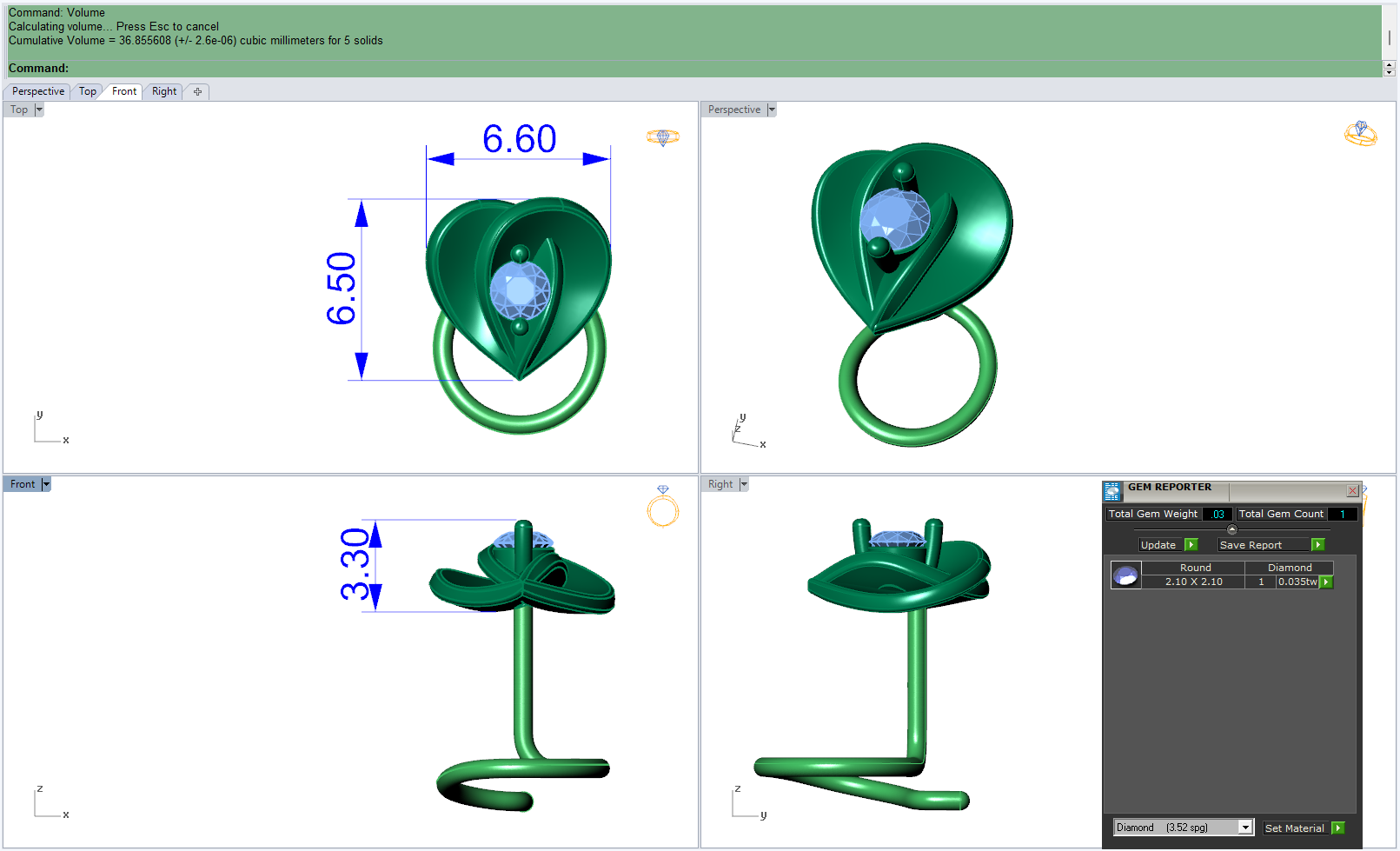
Task: Select the round diamond gem thumbnail
Action: (x=1125, y=575)
